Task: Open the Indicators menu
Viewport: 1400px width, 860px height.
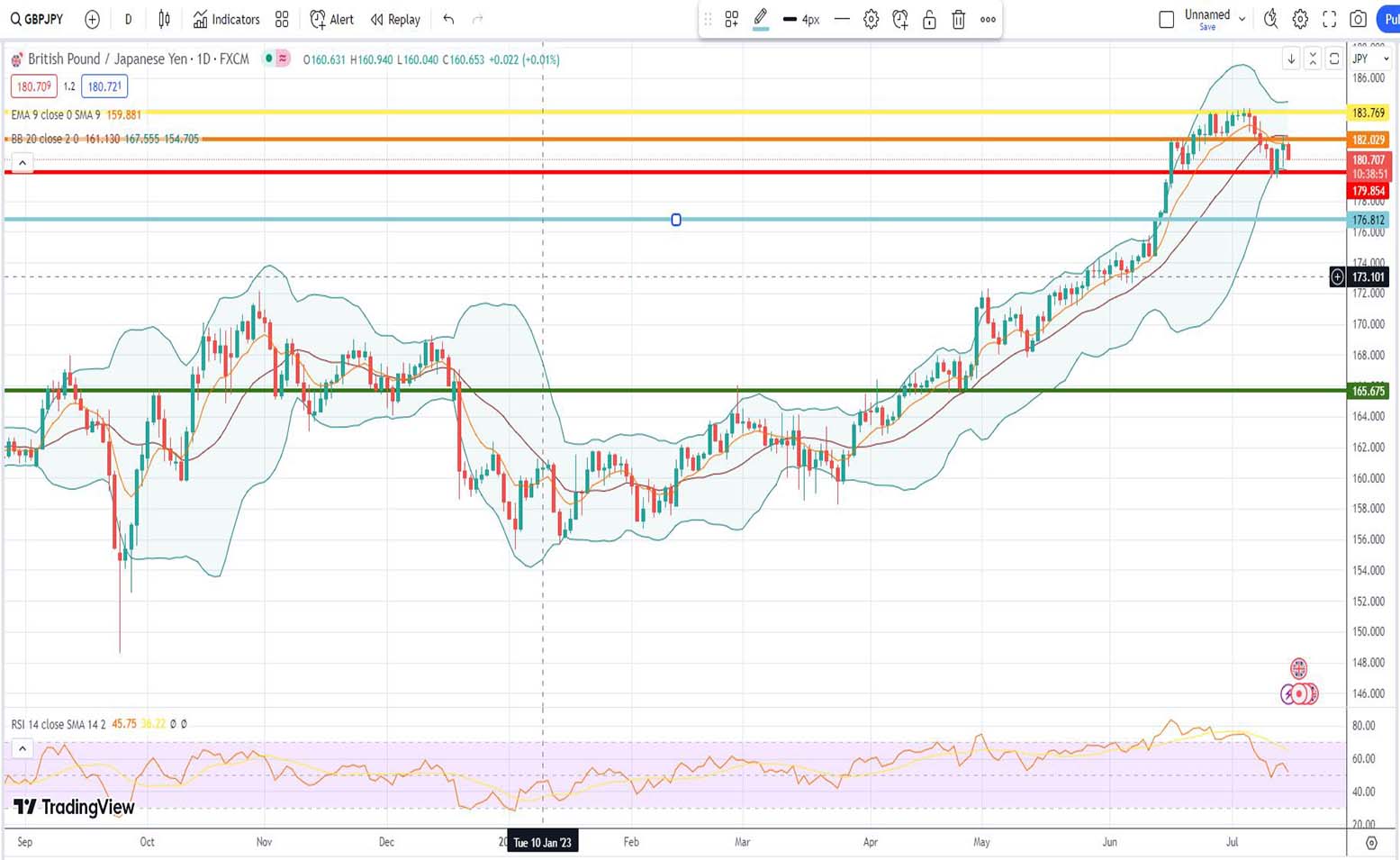Action: click(x=226, y=19)
